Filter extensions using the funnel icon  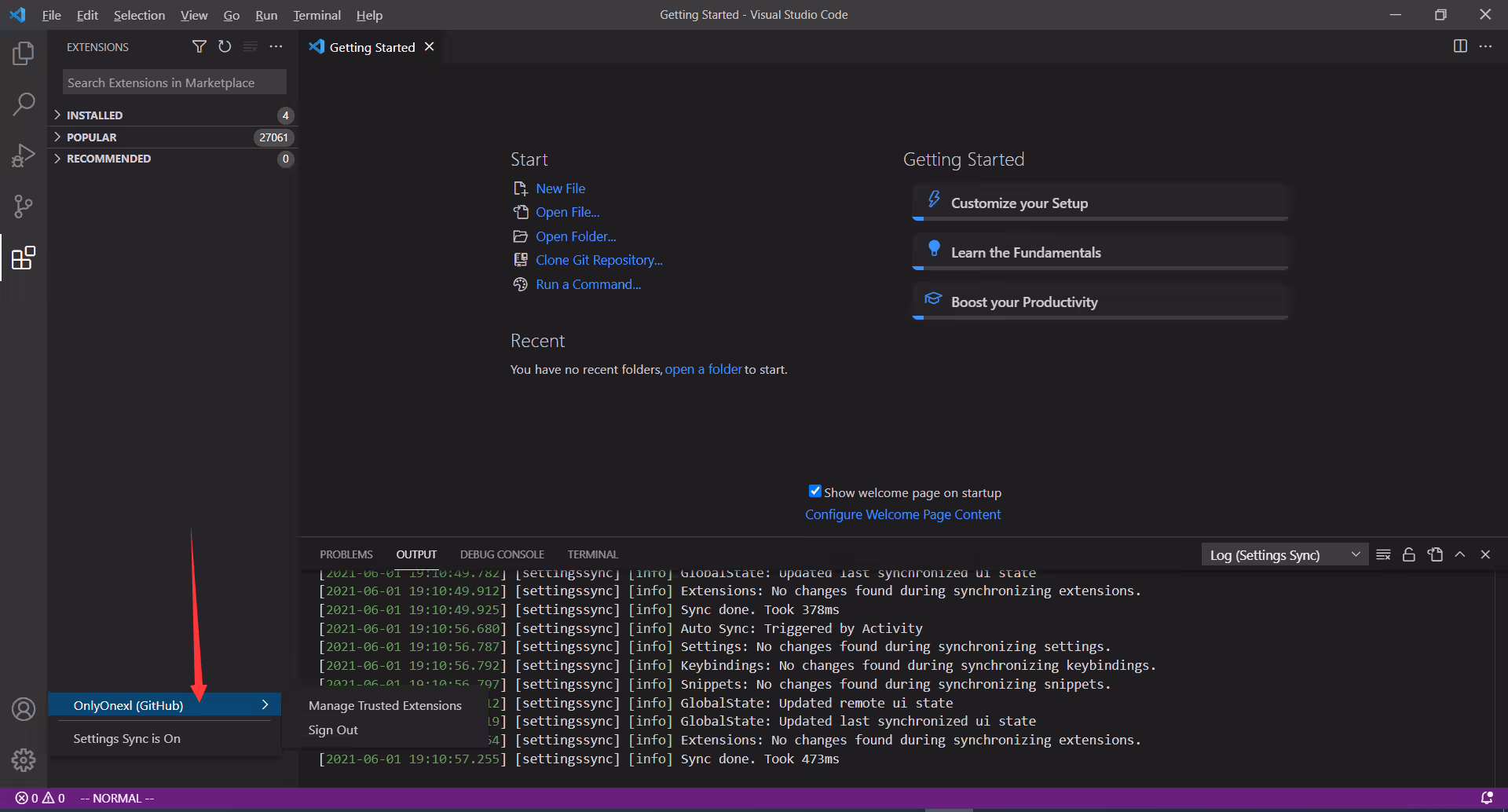coord(199,47)
